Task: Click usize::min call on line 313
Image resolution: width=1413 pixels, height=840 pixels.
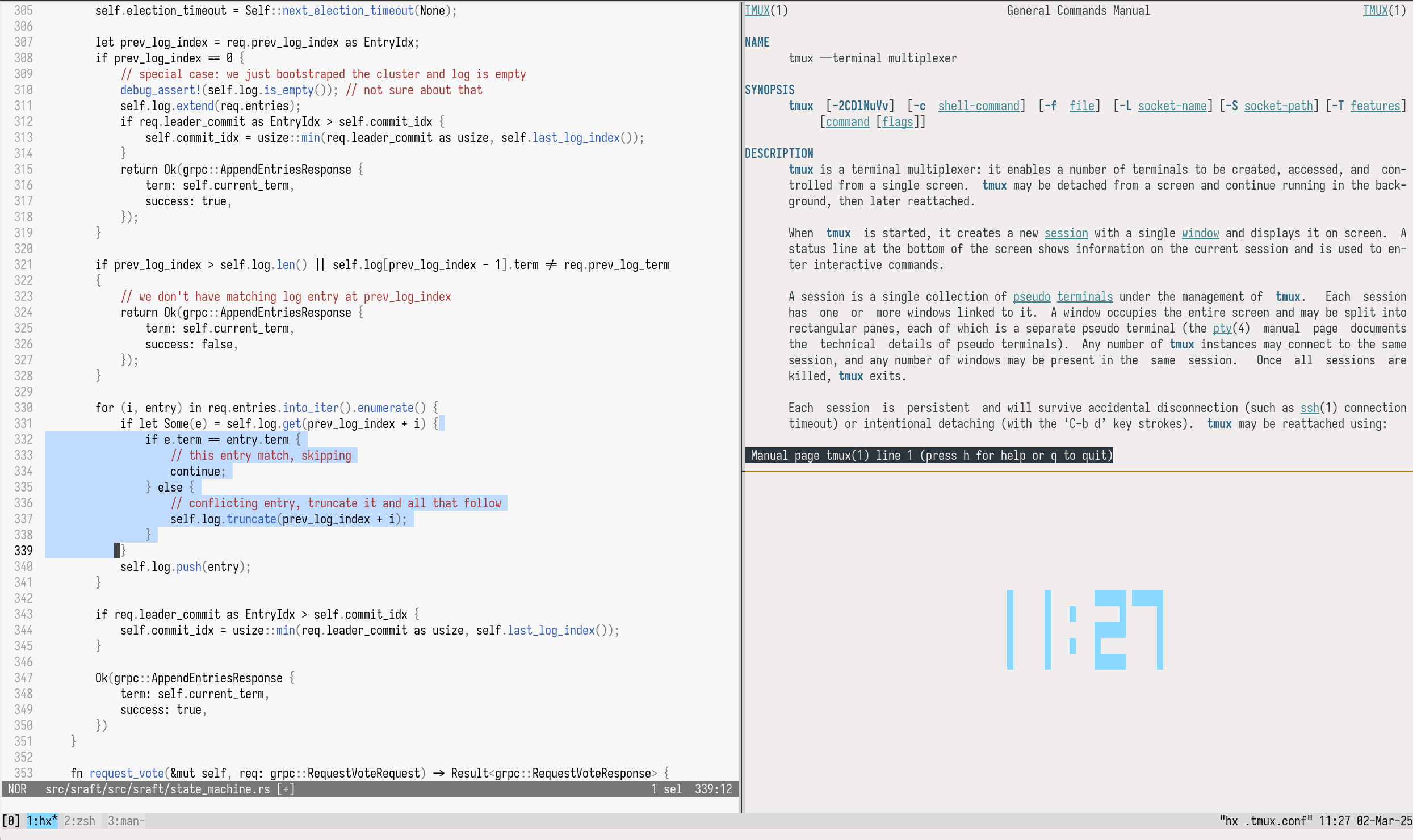Action: click(289, 137)
